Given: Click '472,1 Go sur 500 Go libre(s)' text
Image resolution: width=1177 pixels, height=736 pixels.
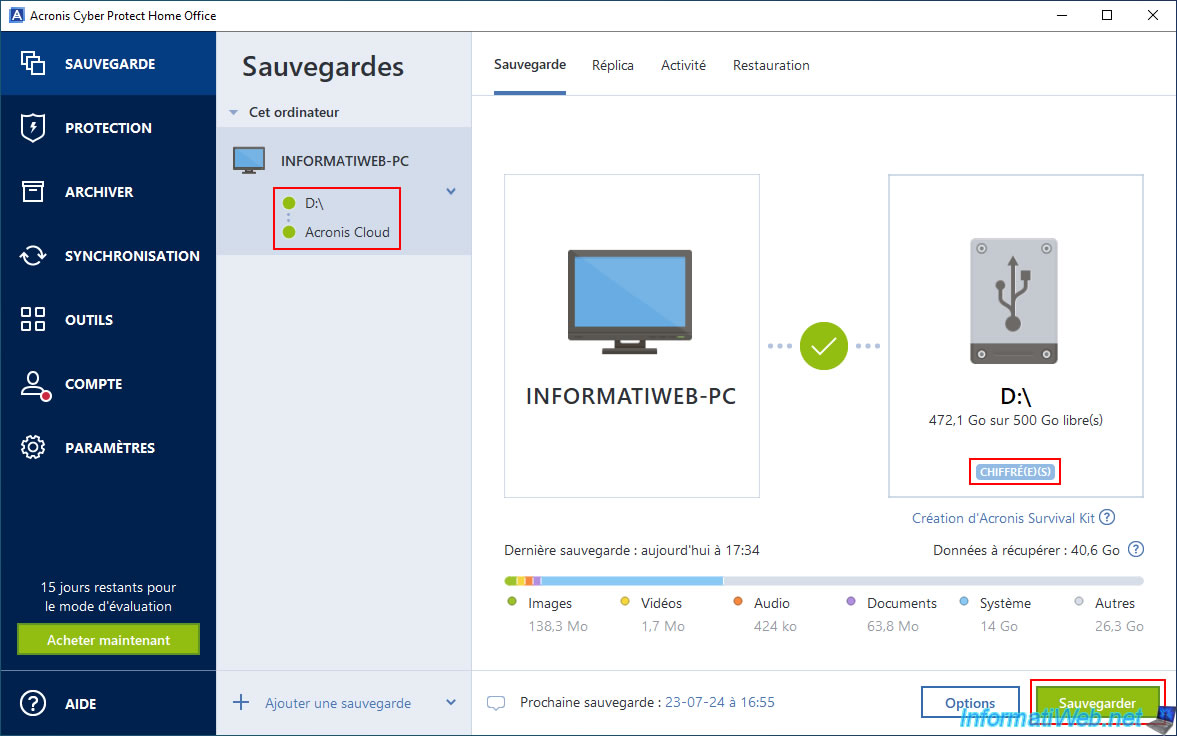Looking at the screenshot, I should point(1016,421).
